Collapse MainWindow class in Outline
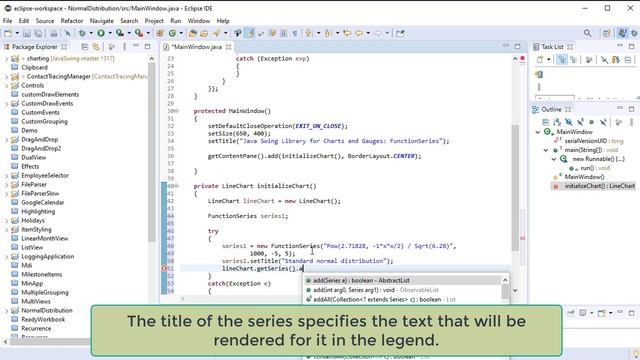The width and height of the screenshot is (640, 360). (x=538, y=132)
